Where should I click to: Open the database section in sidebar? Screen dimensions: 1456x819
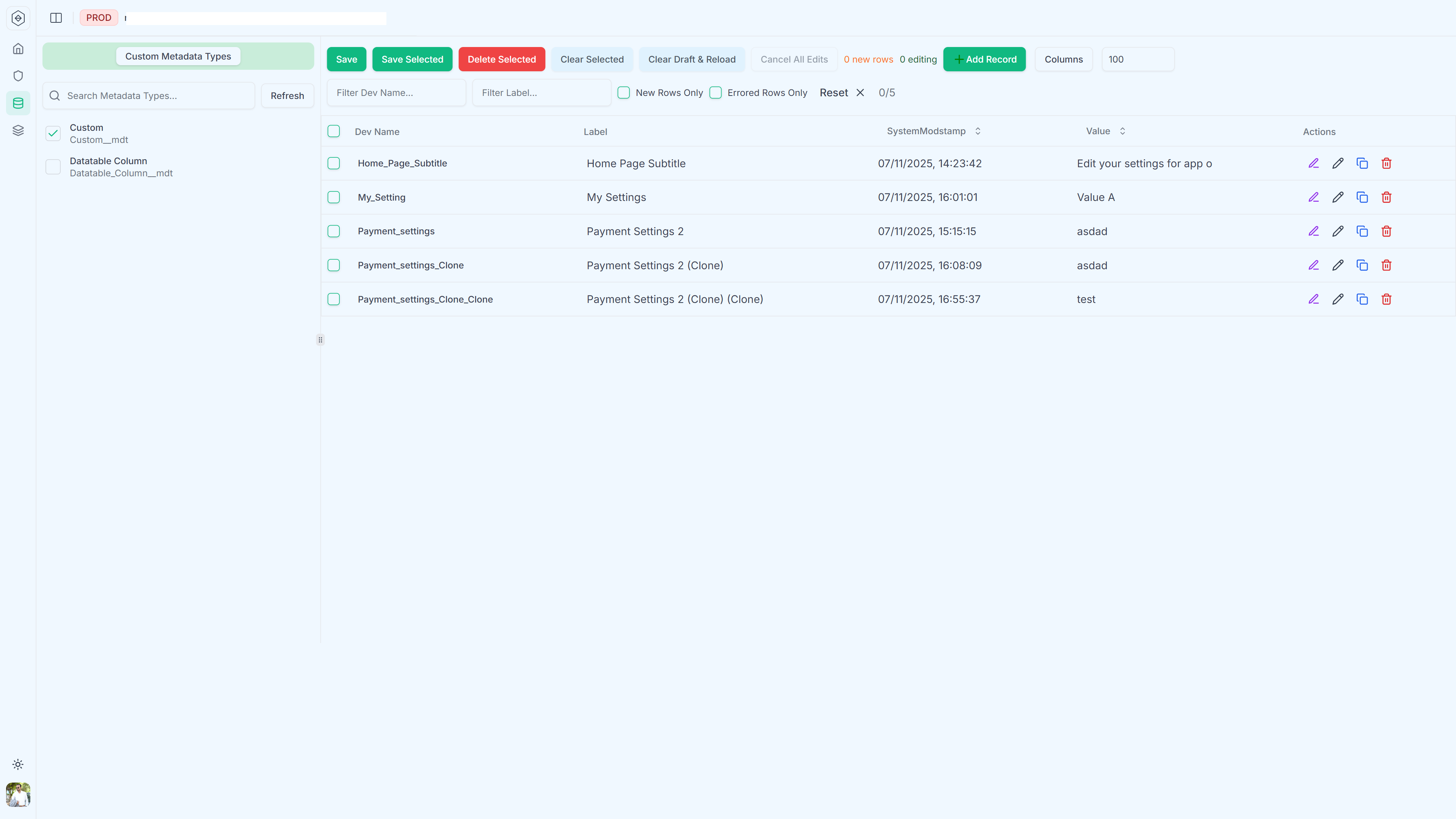[18, 103]
